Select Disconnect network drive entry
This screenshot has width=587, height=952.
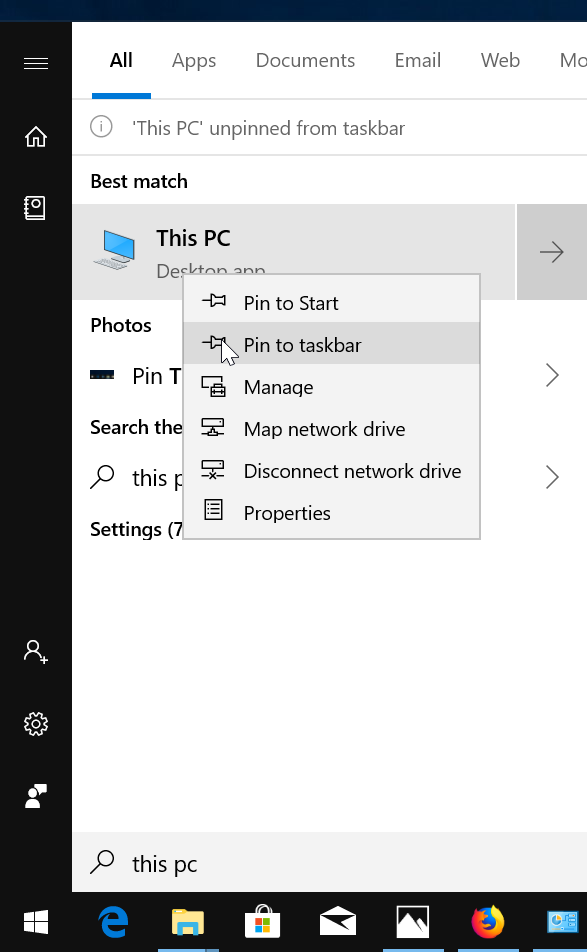[x=352, y=470]
